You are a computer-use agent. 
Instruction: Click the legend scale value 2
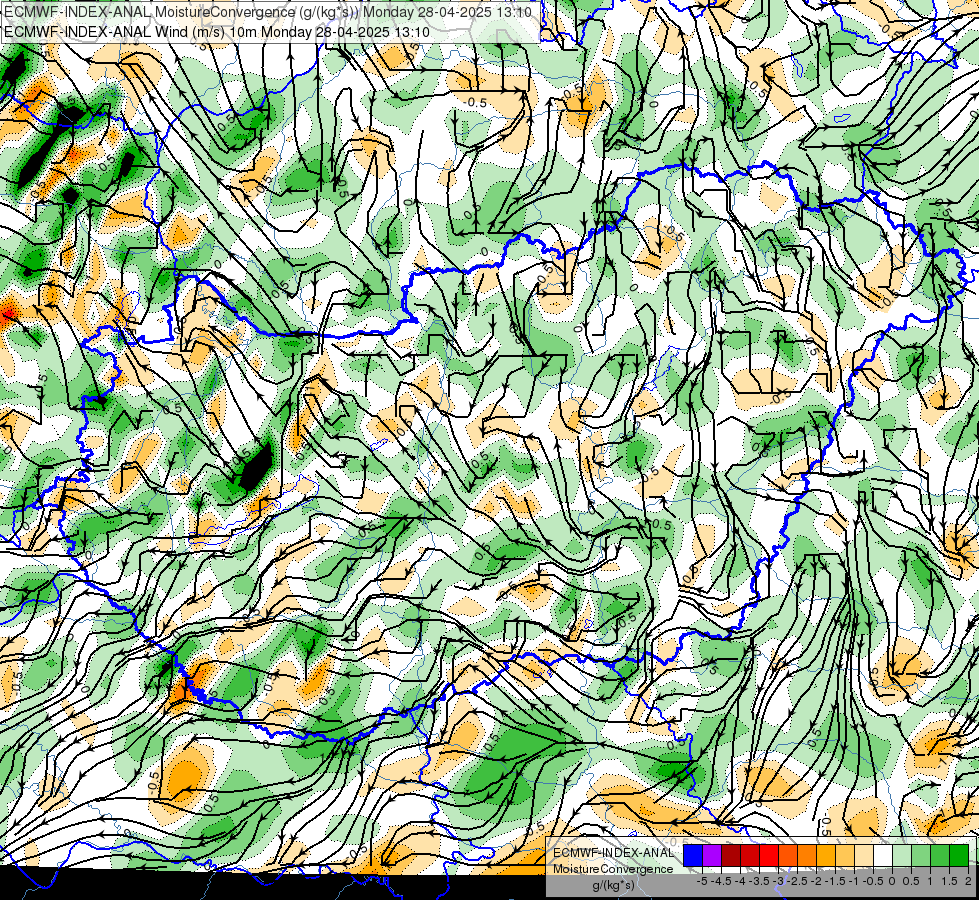coord(968,881)
